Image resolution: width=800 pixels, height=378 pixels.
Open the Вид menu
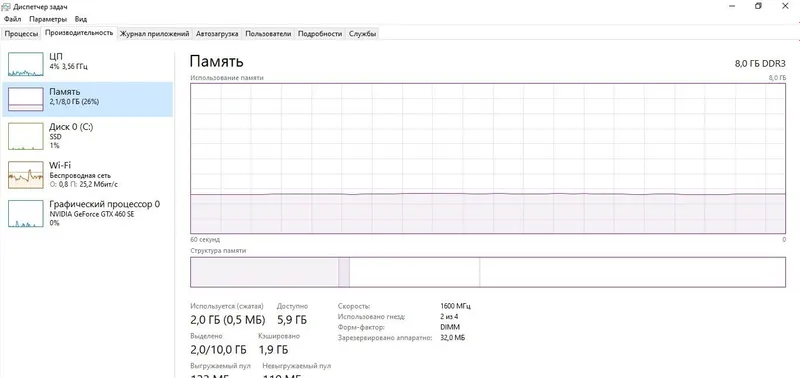tap(81, 19)
